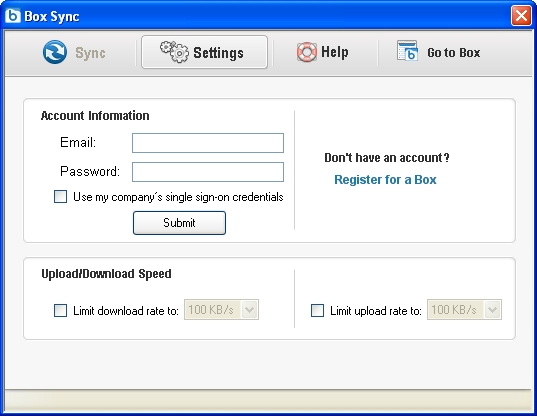537x416 pixels.
Task: Close the Box Sync window
Action: (x=521, y=15)
